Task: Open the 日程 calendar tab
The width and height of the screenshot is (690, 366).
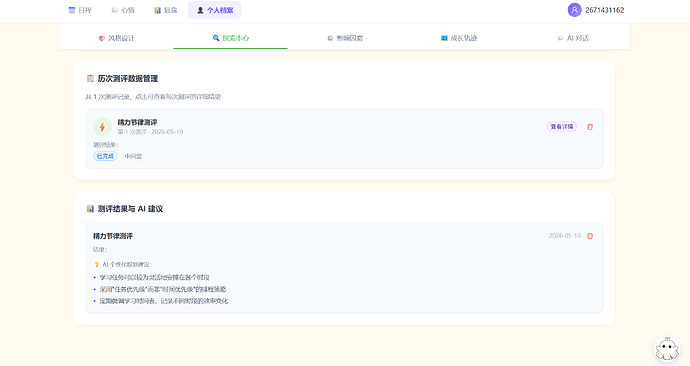Action: tap(80, 10)
